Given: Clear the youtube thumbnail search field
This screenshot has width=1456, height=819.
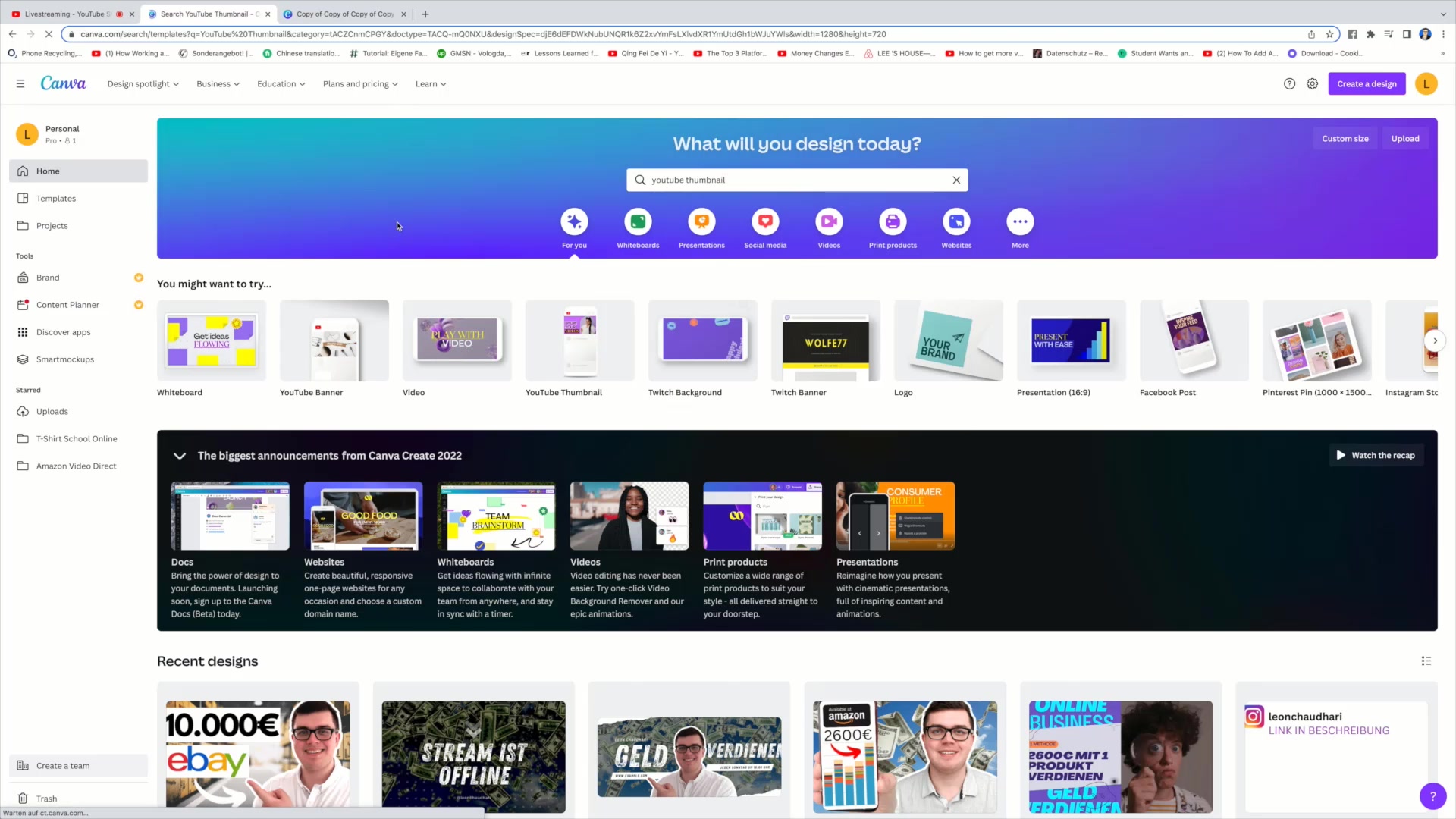Looking at the screenshot, I should (x=956, y=180).
